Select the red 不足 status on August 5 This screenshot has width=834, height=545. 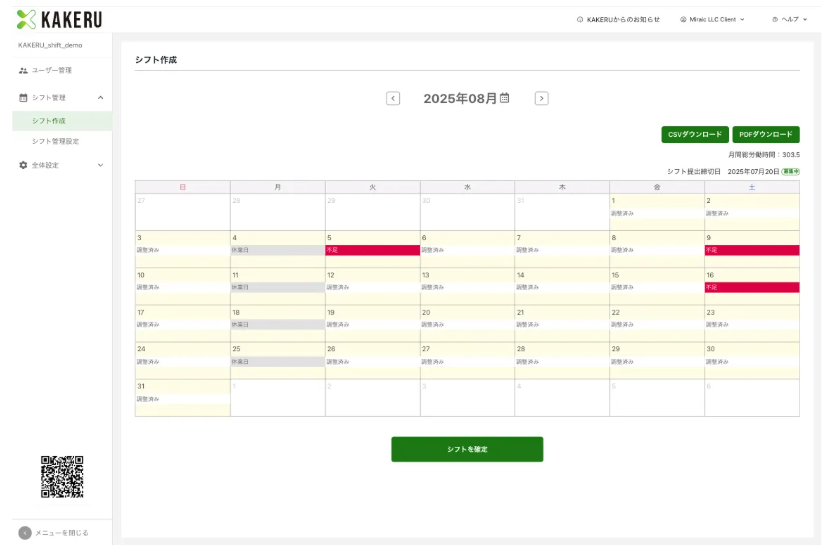point(372,250)
